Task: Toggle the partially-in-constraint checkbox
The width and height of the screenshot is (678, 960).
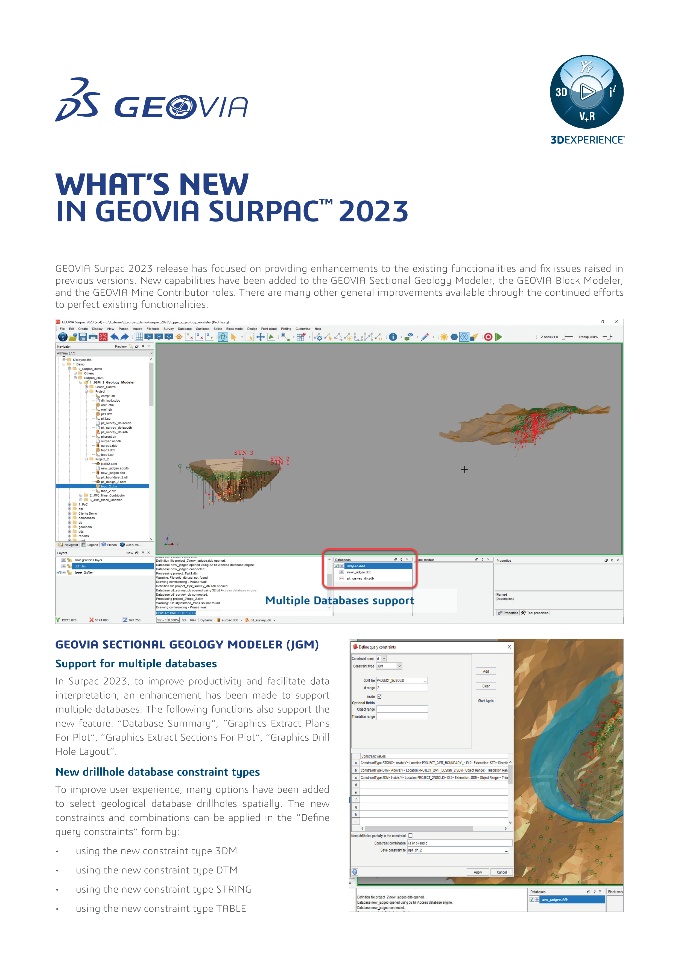Action: pyautogui.click(x=410, y=836)
